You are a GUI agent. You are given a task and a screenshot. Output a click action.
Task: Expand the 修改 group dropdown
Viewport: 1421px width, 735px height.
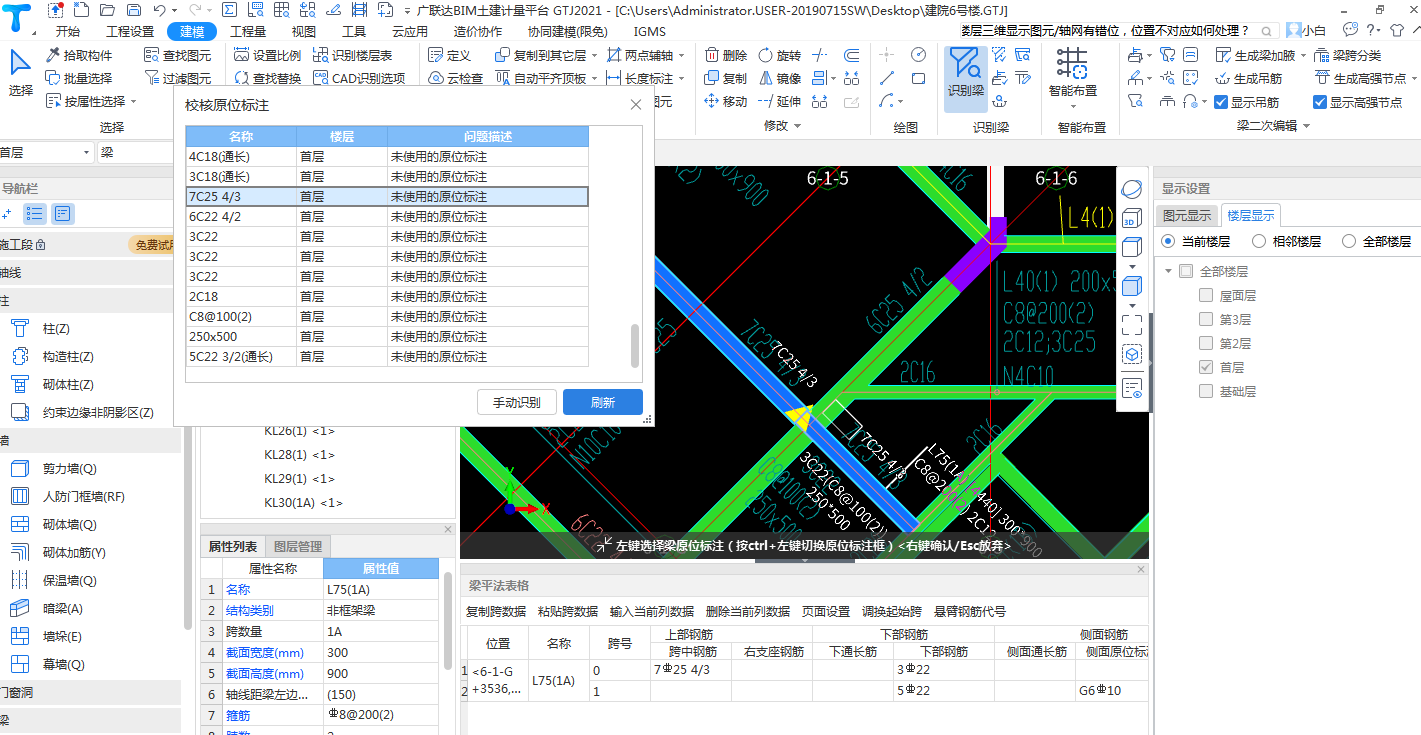tap(797, 126)
